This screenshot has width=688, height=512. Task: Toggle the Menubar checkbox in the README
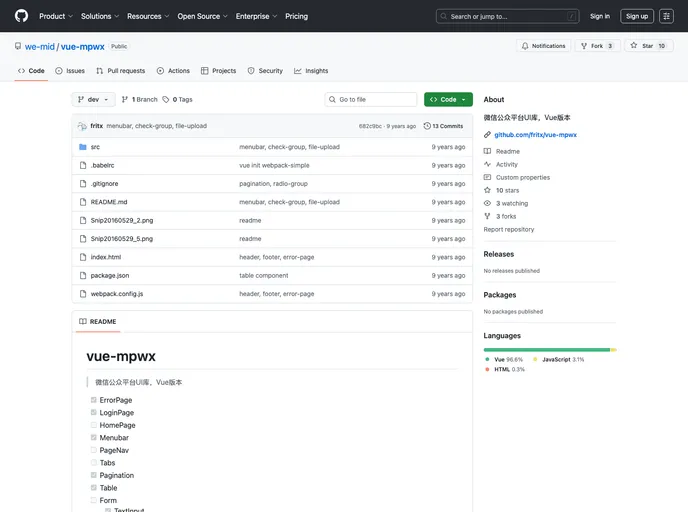tap(93, 437)
